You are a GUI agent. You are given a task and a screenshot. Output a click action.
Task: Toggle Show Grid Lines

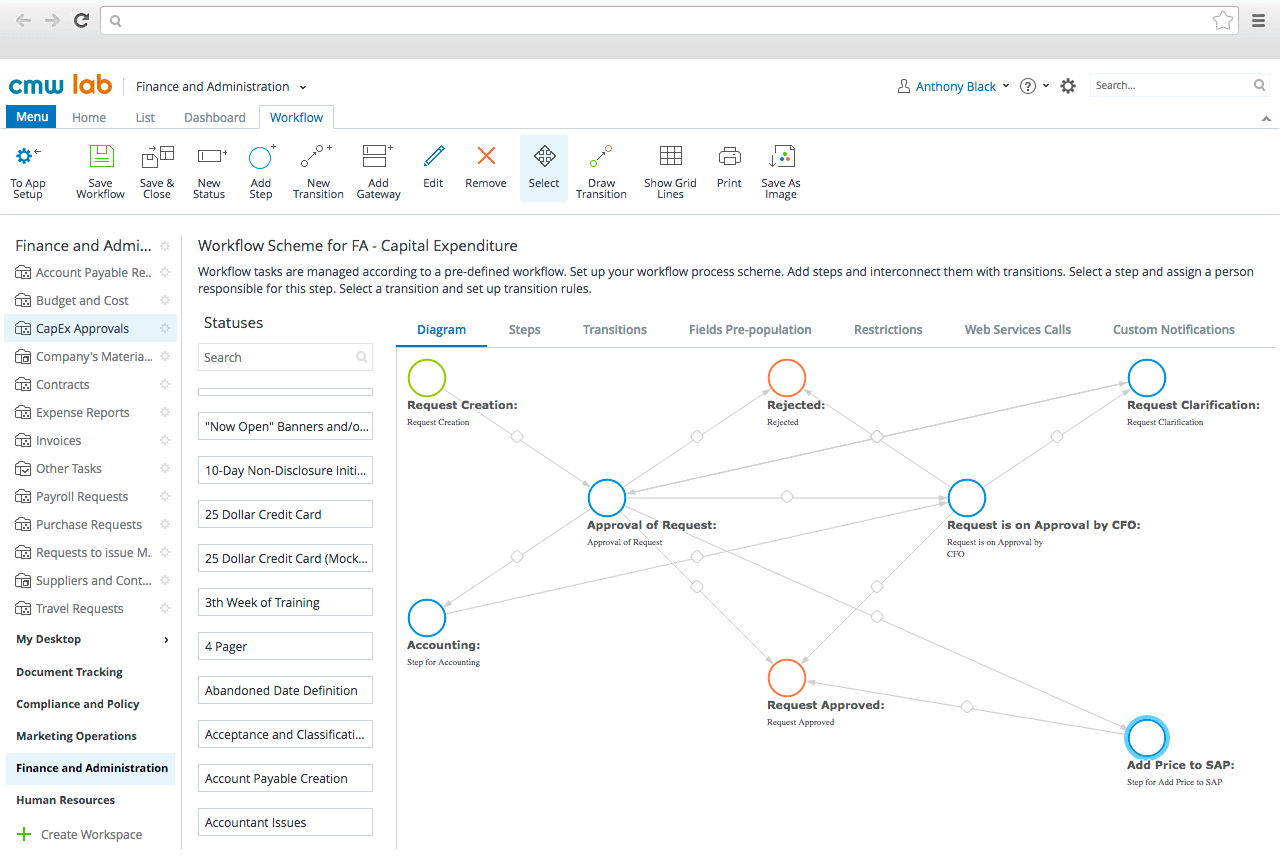[x=671, y=156]
